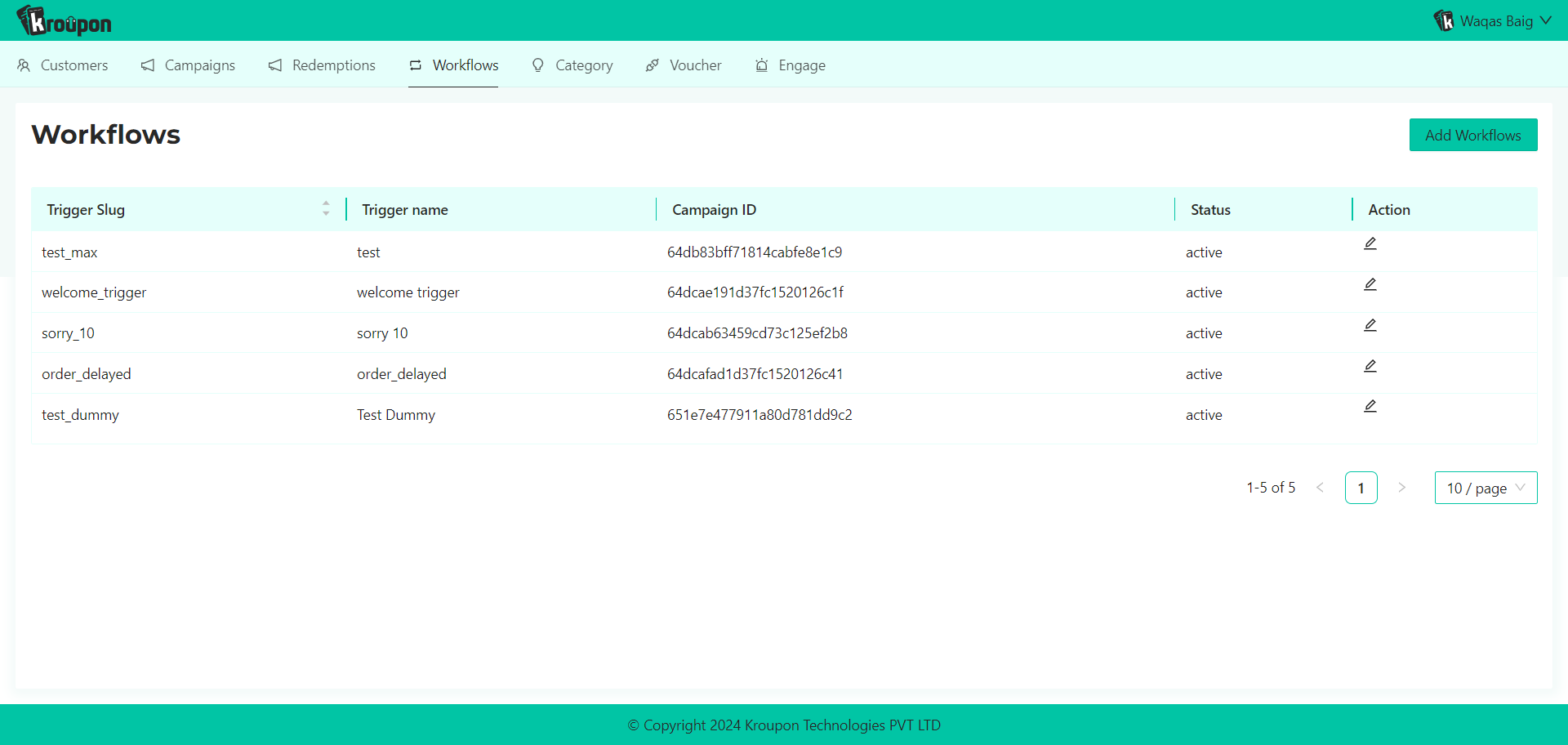Click the '1-5 of 5' pagination total
1568x745 pixels.
1271,488
